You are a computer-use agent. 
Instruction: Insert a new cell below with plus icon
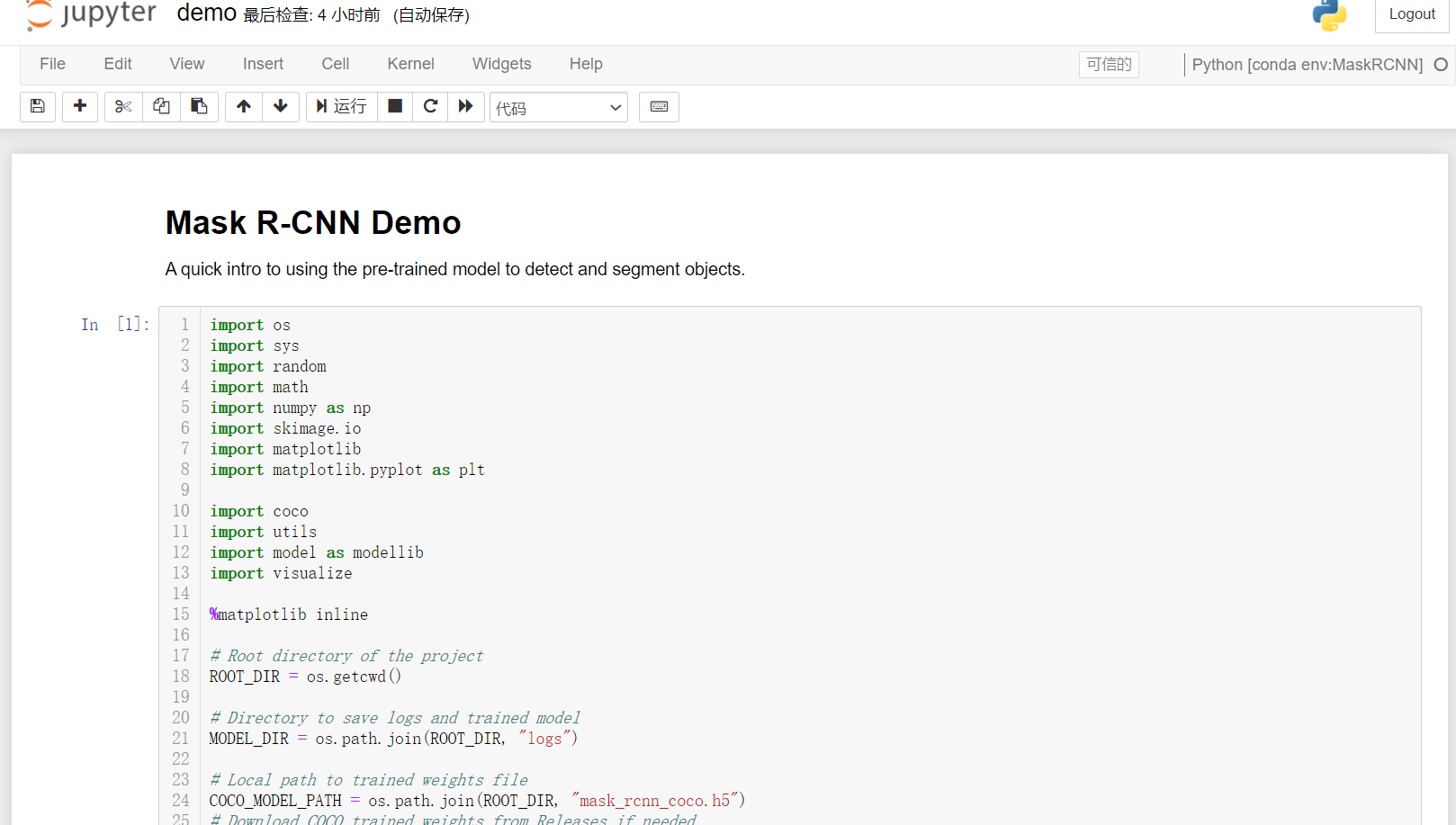pos(79,106)
